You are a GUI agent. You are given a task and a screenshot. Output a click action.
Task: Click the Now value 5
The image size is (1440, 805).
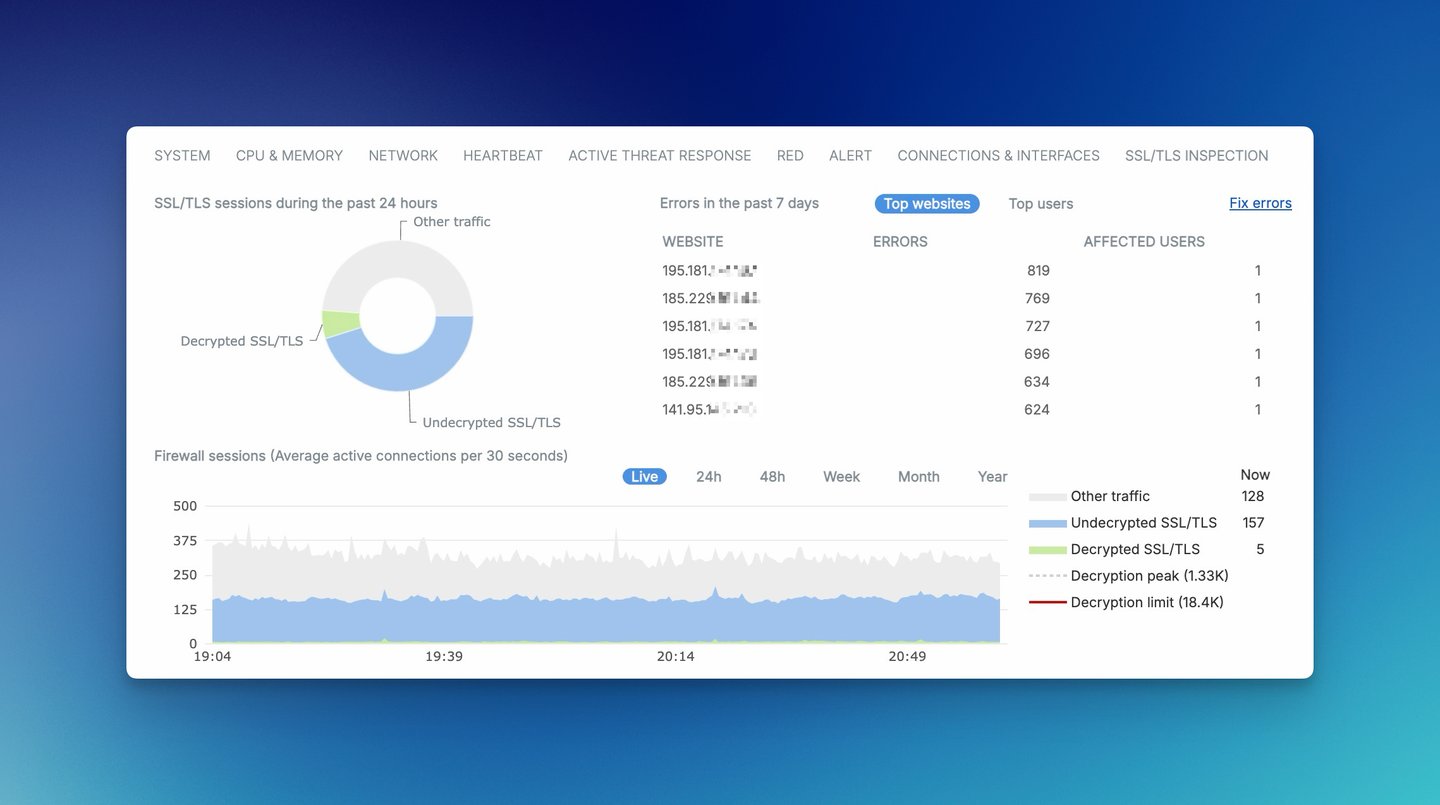(x=1260, y=550)
